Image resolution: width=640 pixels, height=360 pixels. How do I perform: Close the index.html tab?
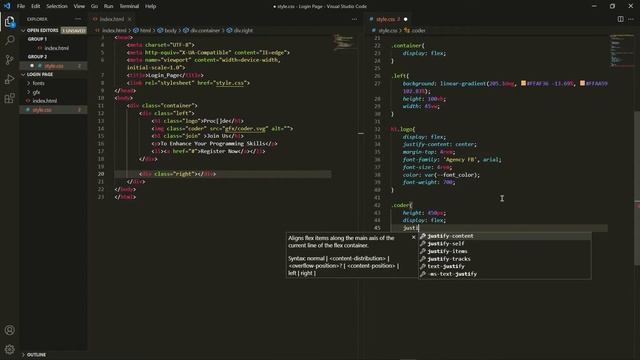pyautogui.click(x=130, y=19)
